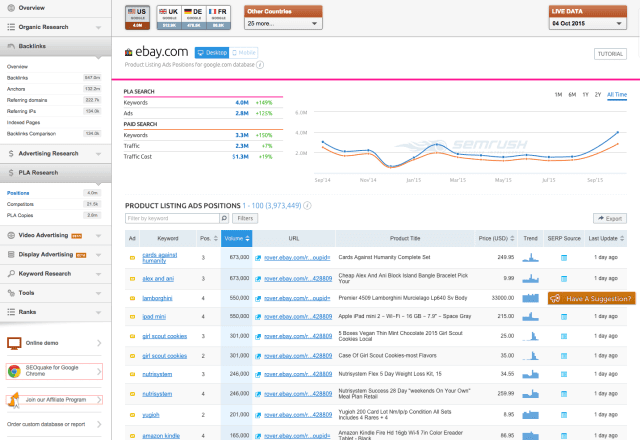Open the amazon kindle keyword link

pyautogui.click(x=161, y=436)
